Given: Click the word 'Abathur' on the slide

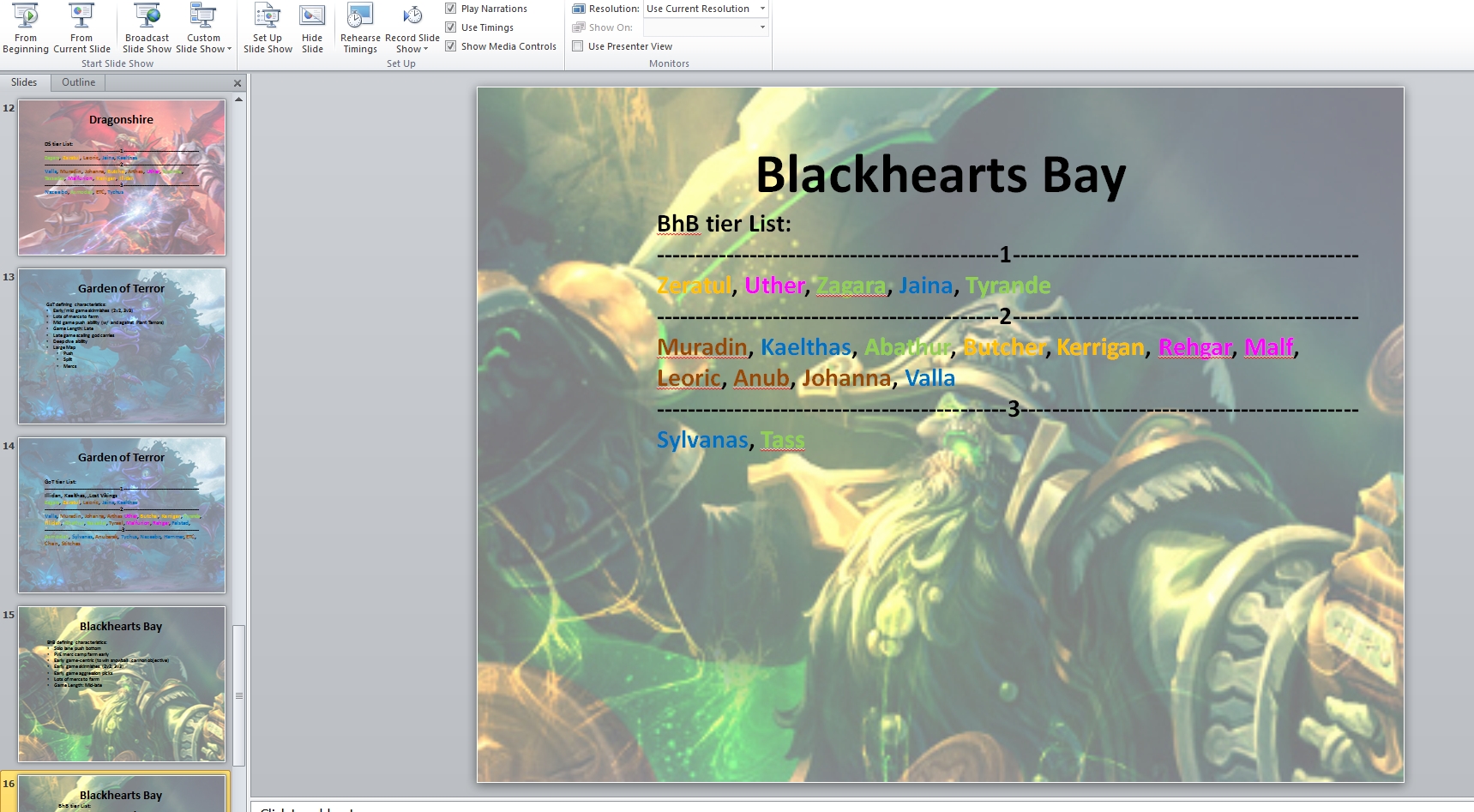Looking at the screenshot, I should click(908, 347).
